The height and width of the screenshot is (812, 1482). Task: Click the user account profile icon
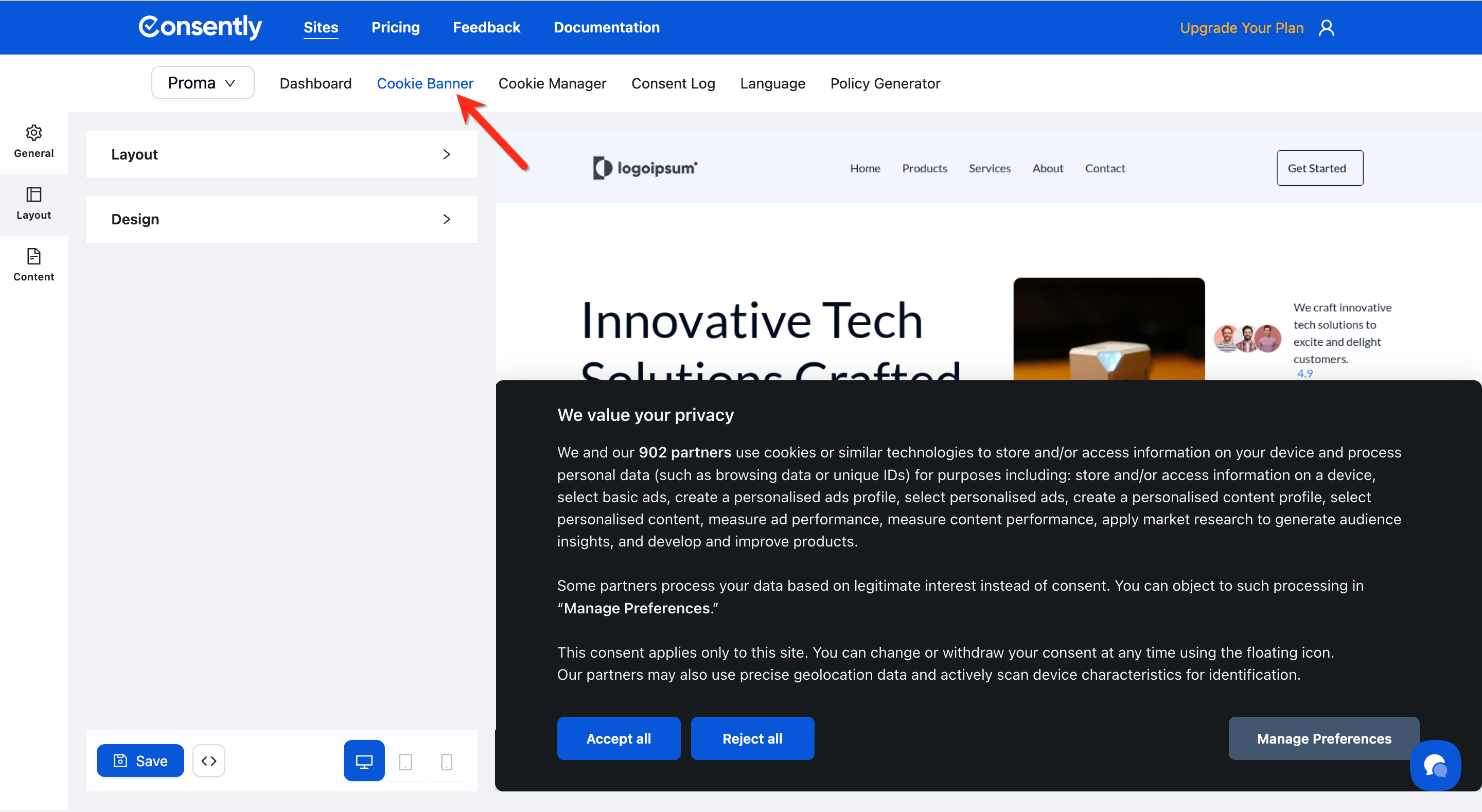pyautogui.click(x=1326, y=28)
